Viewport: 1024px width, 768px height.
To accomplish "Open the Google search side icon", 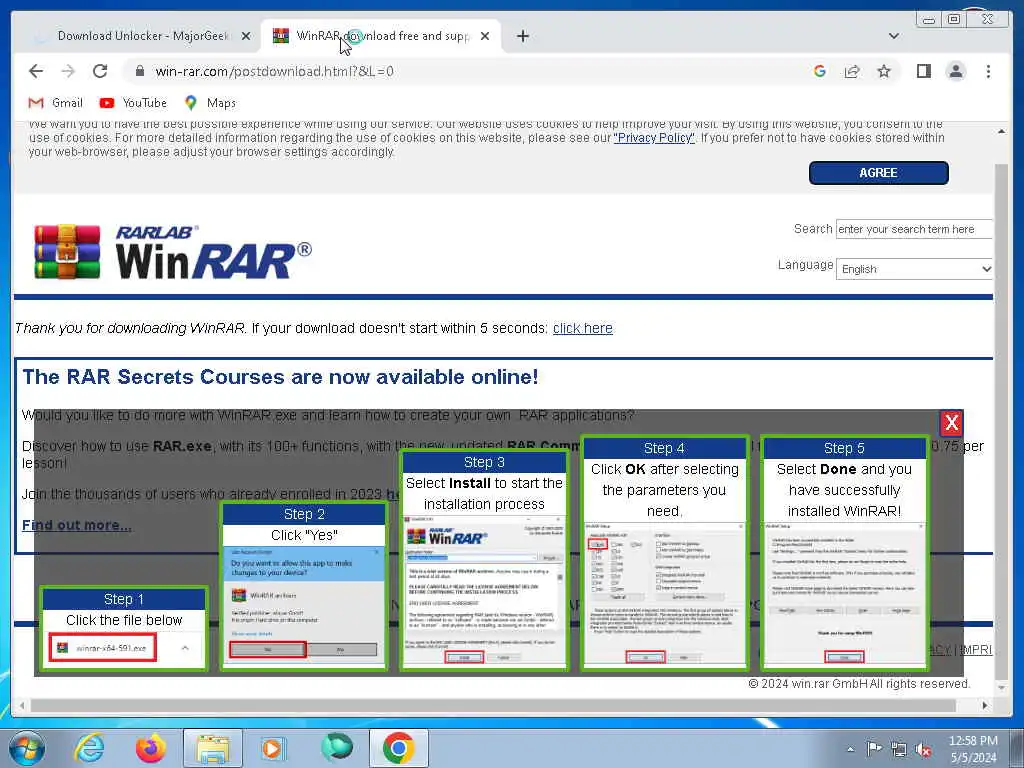I will pos(820,71).
